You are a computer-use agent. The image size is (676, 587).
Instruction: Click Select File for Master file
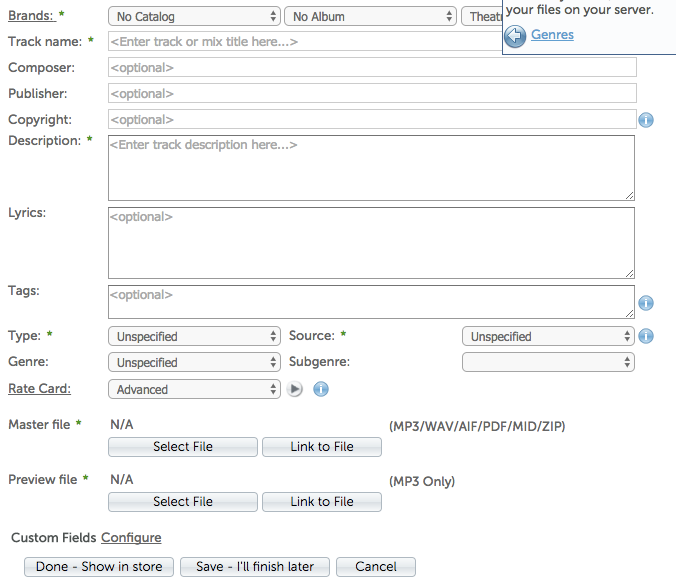(183, 447)
